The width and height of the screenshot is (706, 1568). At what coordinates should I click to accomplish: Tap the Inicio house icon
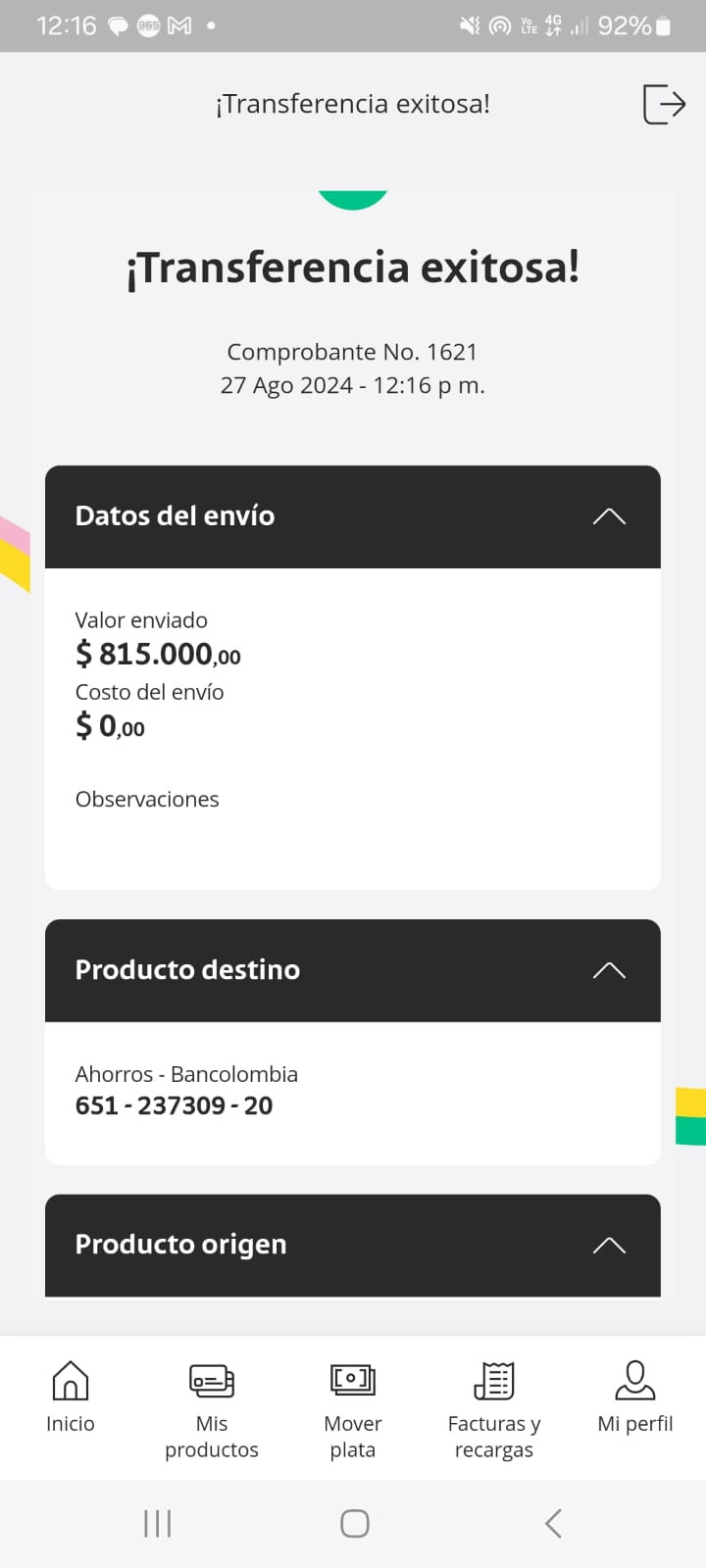coord(71,1381)
